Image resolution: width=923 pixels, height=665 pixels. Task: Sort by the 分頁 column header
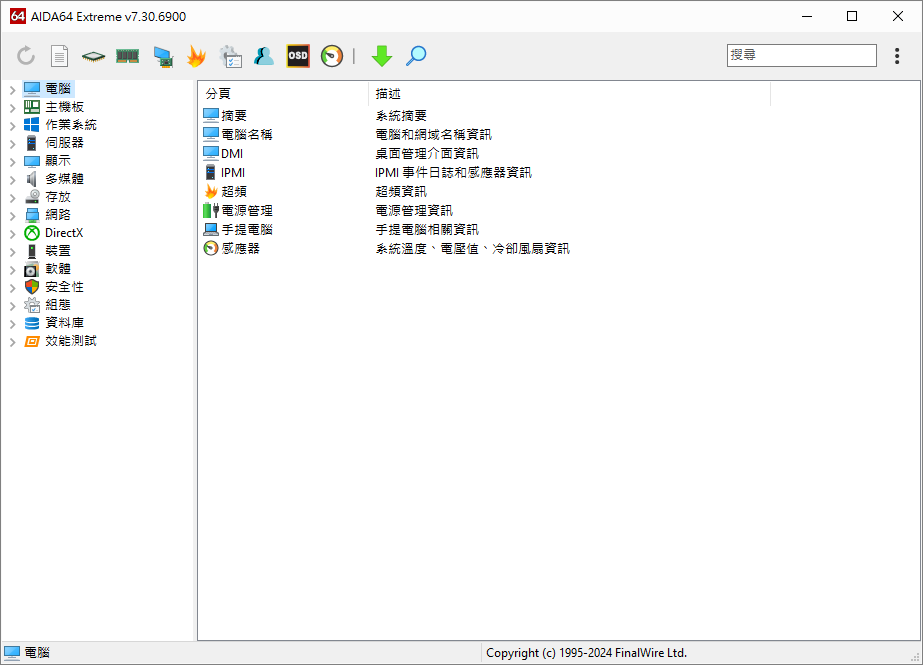pos(283,94)
